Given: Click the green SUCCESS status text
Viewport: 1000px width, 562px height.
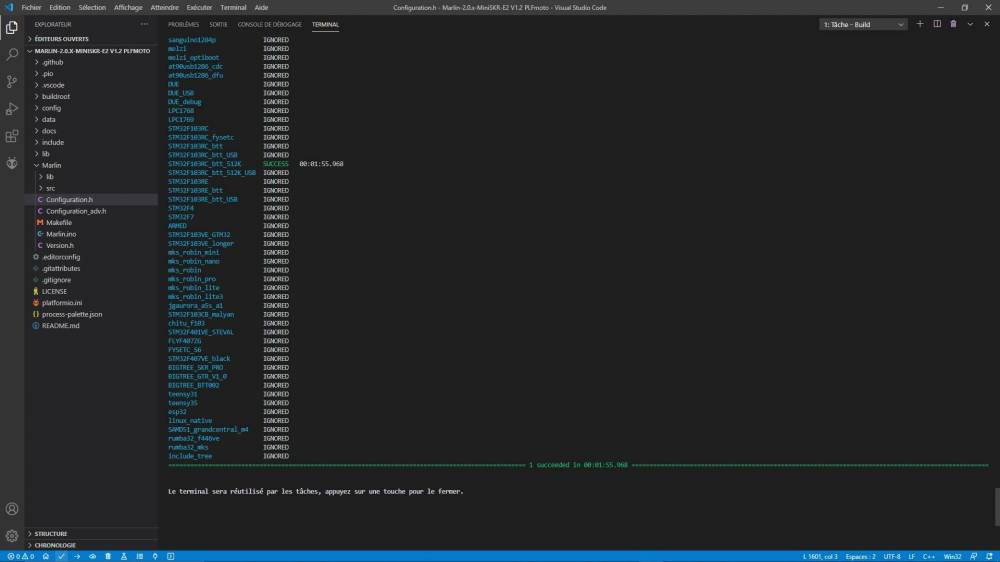Looking at the screenshot, I should pos(276,164).
